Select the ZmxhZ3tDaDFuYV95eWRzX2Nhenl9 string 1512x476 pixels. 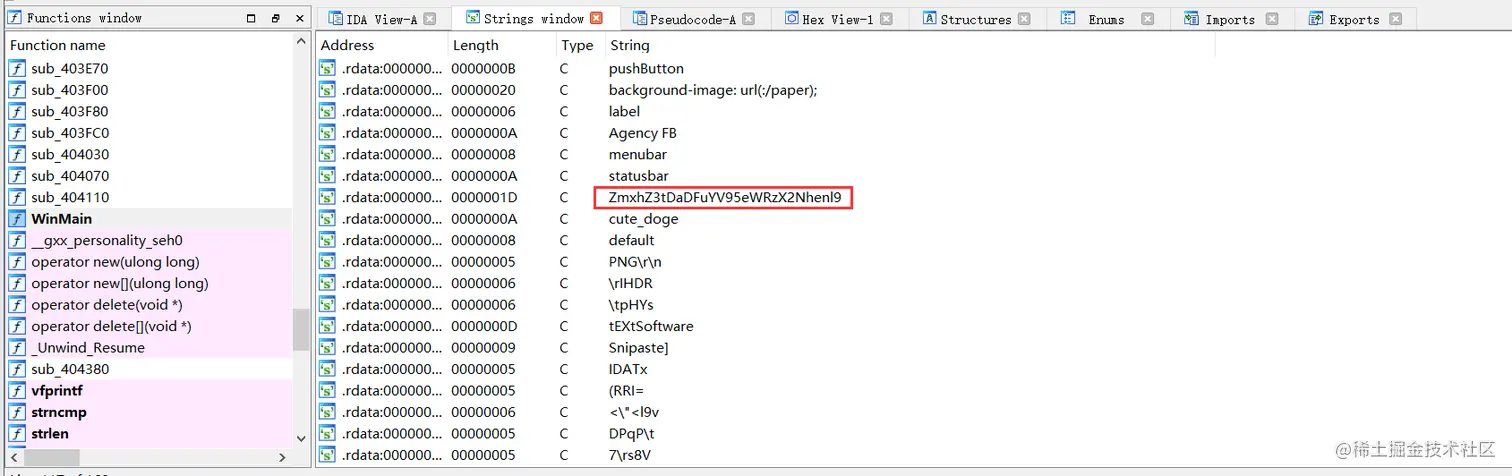[723, 198]
